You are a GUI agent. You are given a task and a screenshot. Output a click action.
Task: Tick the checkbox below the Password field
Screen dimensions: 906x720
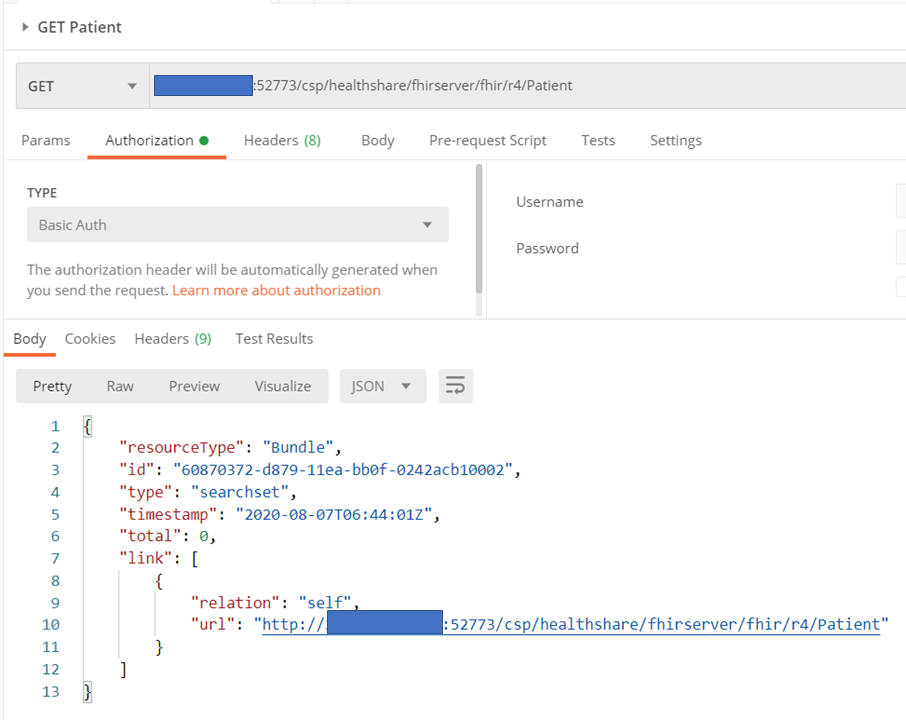(901, 288)
